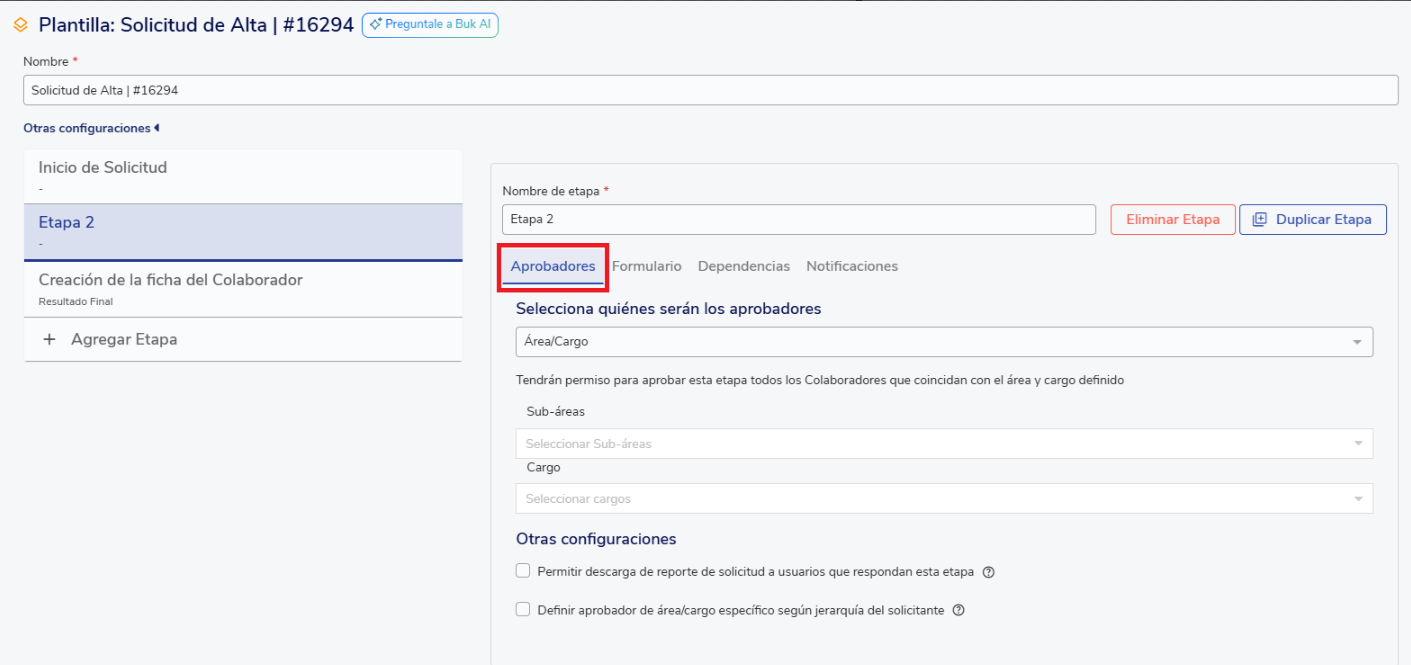Collapse Otras configuraciones expander under Nombre

pyautogui.click(x=91, y=128)
